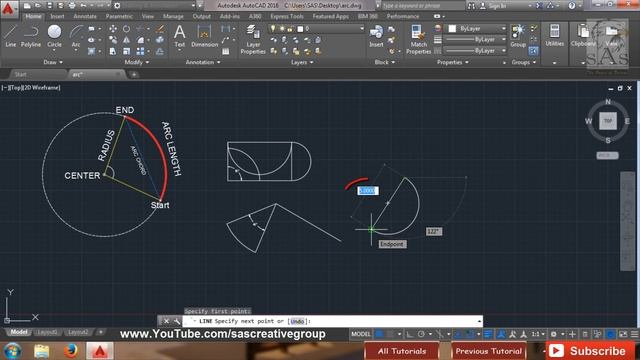This screenshot has width=640, height=360.
Task: Click the Previous Tutorial button
Action: point(489,351)
